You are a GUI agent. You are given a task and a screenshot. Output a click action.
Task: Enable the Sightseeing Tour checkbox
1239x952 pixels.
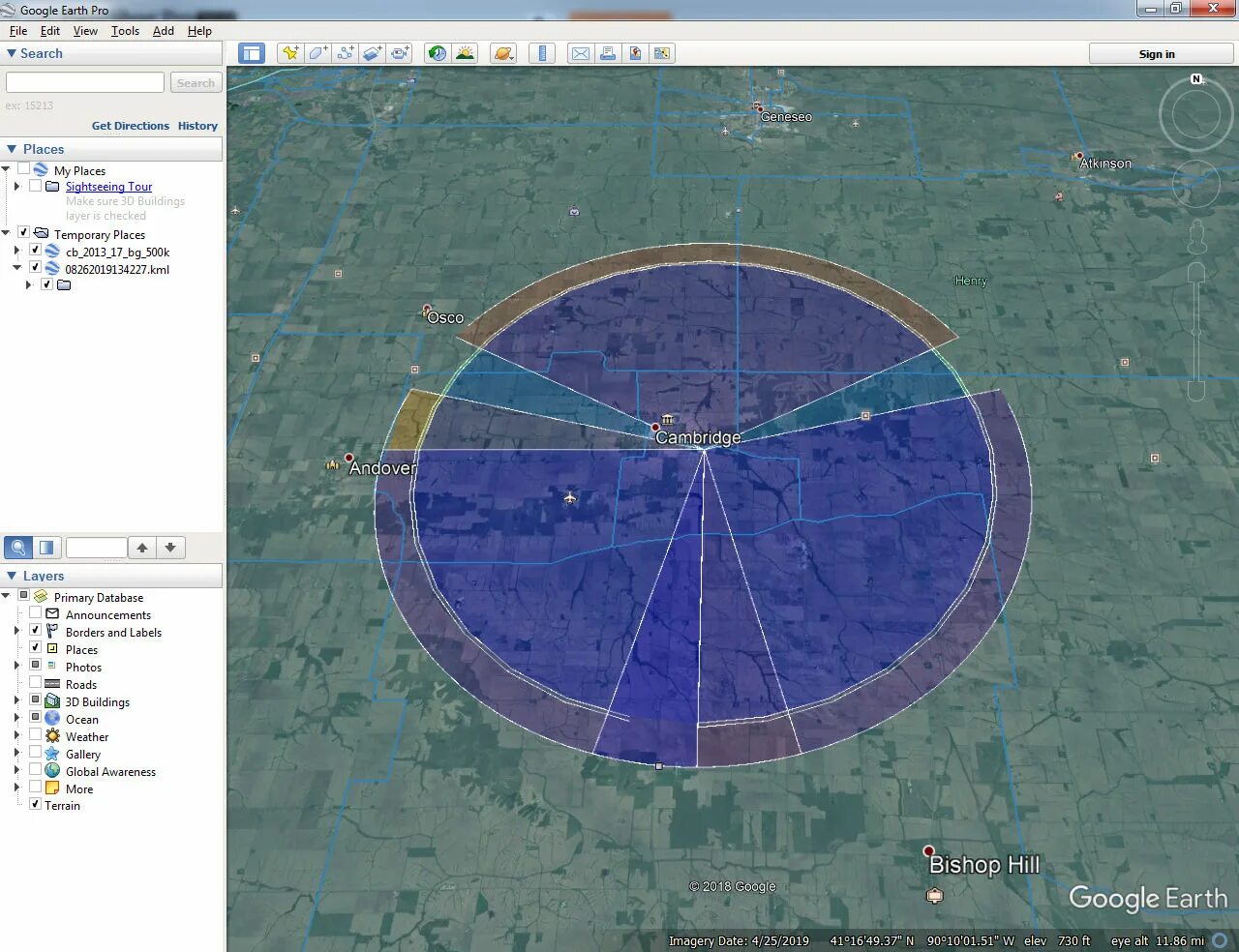[35, 186]
